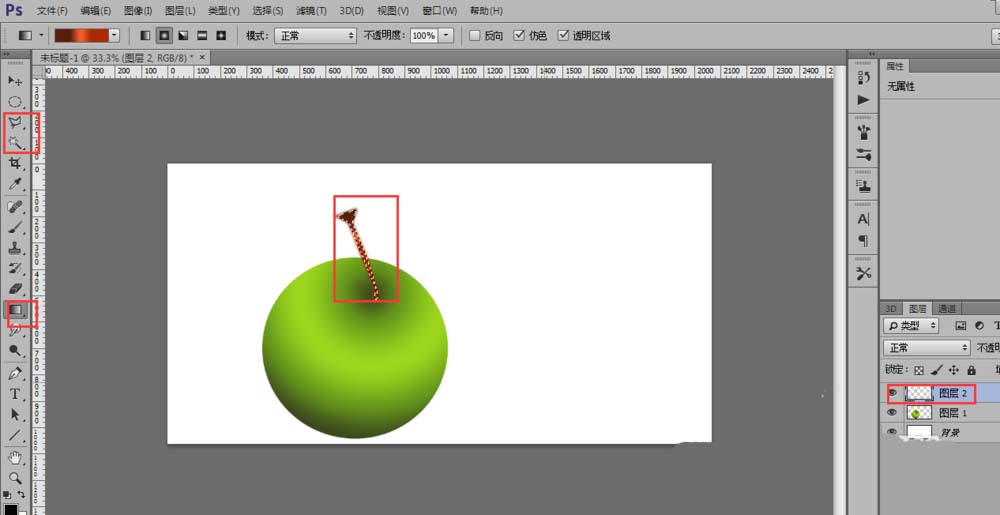The image size is (1000, 515).
Task: Select the Horizontal Type tool
Action: [x=15, y=394]
